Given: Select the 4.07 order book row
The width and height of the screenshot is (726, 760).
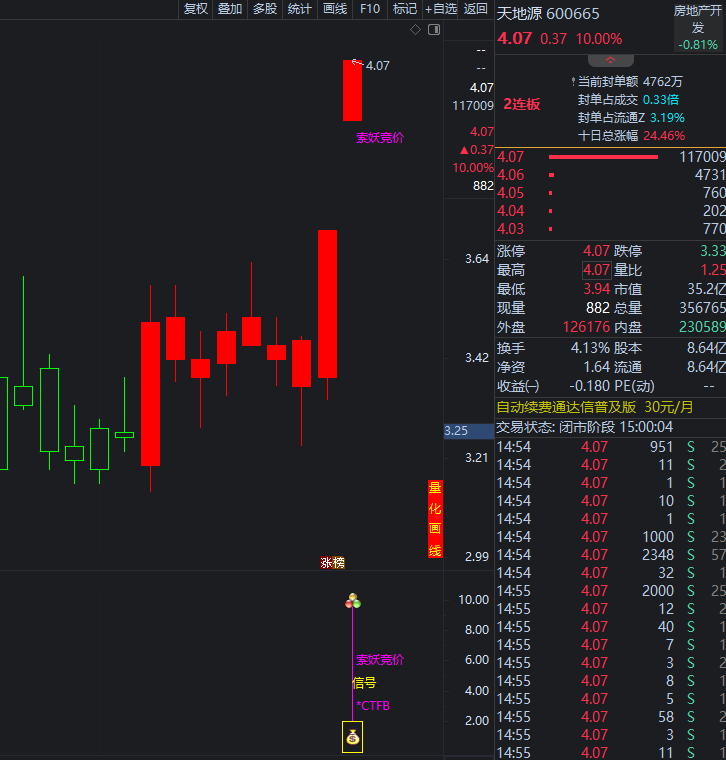Looking at the screenshot, I should (611, 157).
